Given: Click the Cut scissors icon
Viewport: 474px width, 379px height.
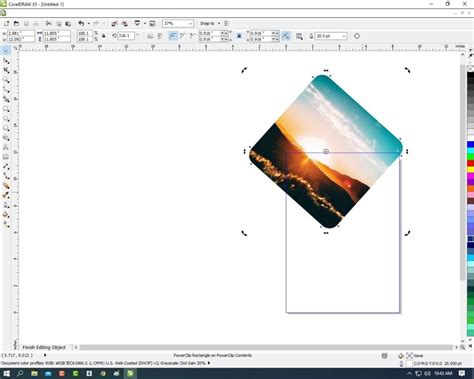Looking at the screenshot, I should 49,24.
